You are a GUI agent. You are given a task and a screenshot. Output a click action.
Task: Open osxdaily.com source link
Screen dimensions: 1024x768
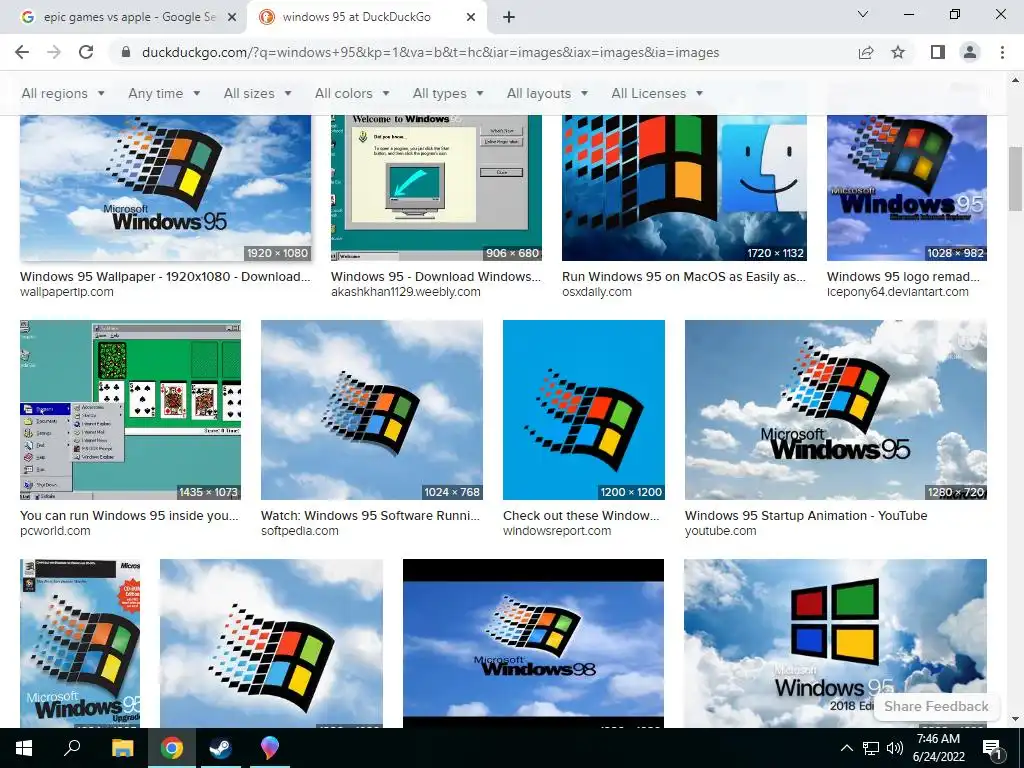pyautogui.click(x=597, y=292)
